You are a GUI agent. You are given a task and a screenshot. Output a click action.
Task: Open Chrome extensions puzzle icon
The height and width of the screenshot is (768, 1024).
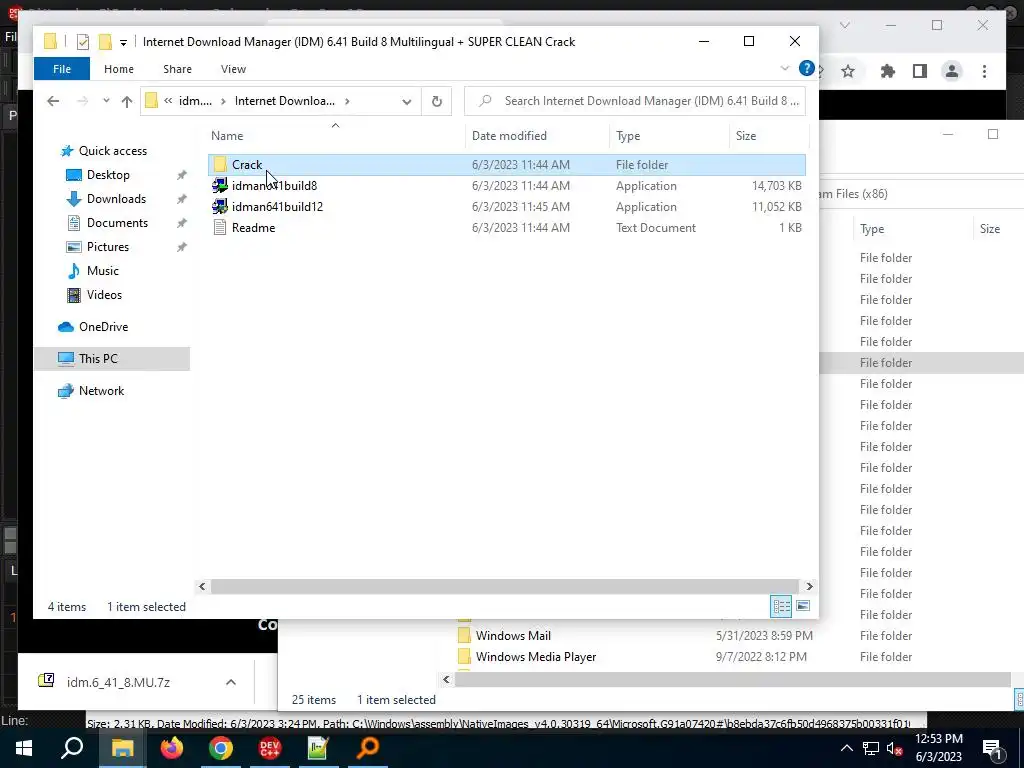click(x=888, y=71)
